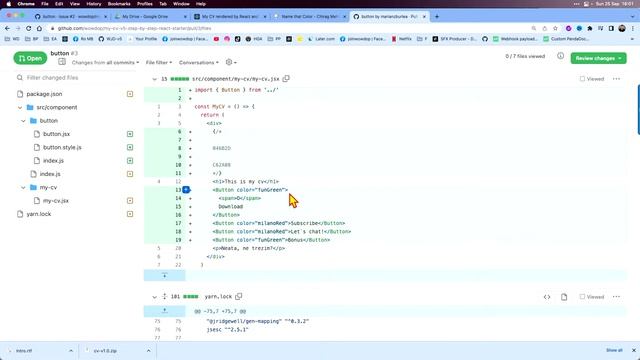The image size is (640, 360).
Task: View yarn.lock as rich file
Action: [x=564, y=297]
